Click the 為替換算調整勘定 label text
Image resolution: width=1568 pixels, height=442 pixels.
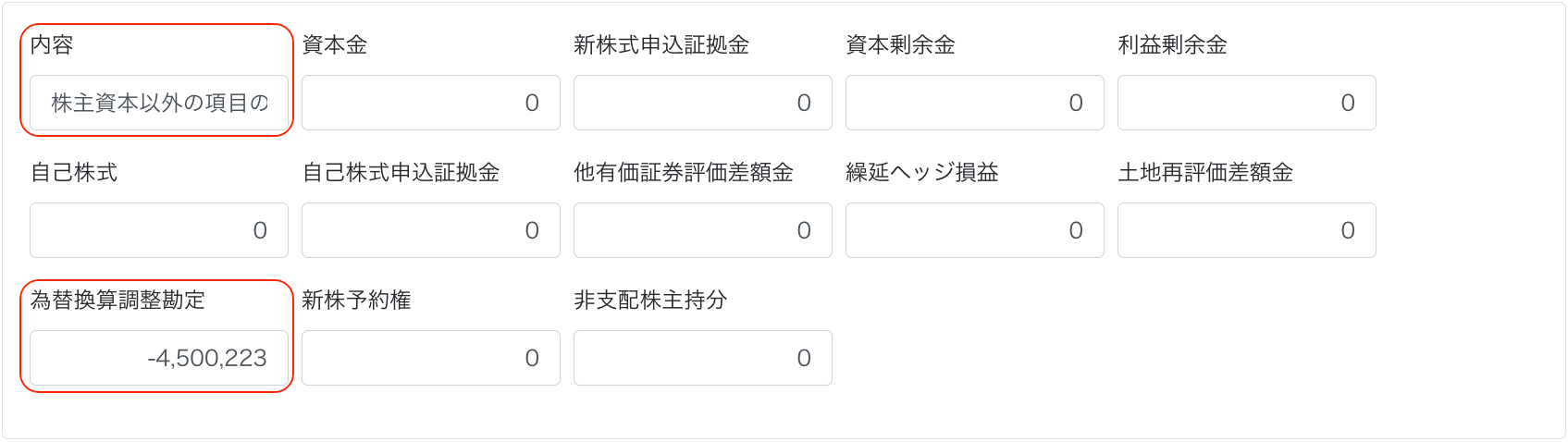[x=117, y=300]
